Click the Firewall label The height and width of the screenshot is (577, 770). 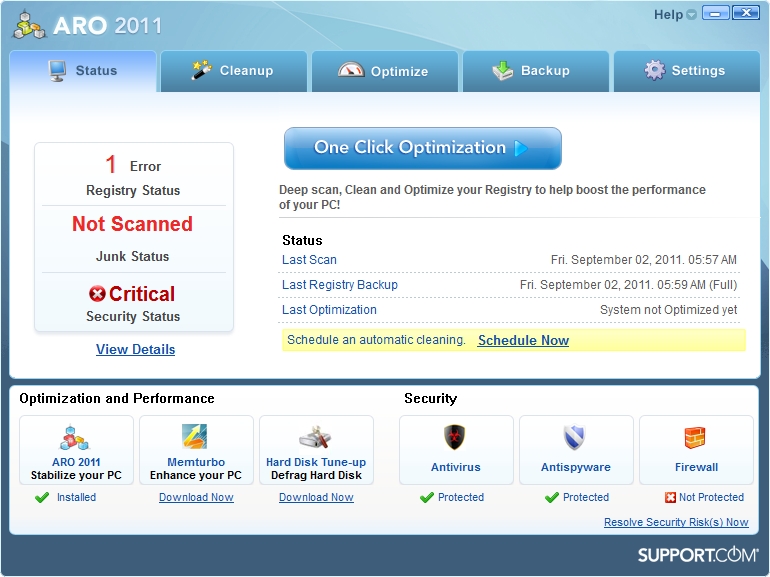[x=696, y=467]
